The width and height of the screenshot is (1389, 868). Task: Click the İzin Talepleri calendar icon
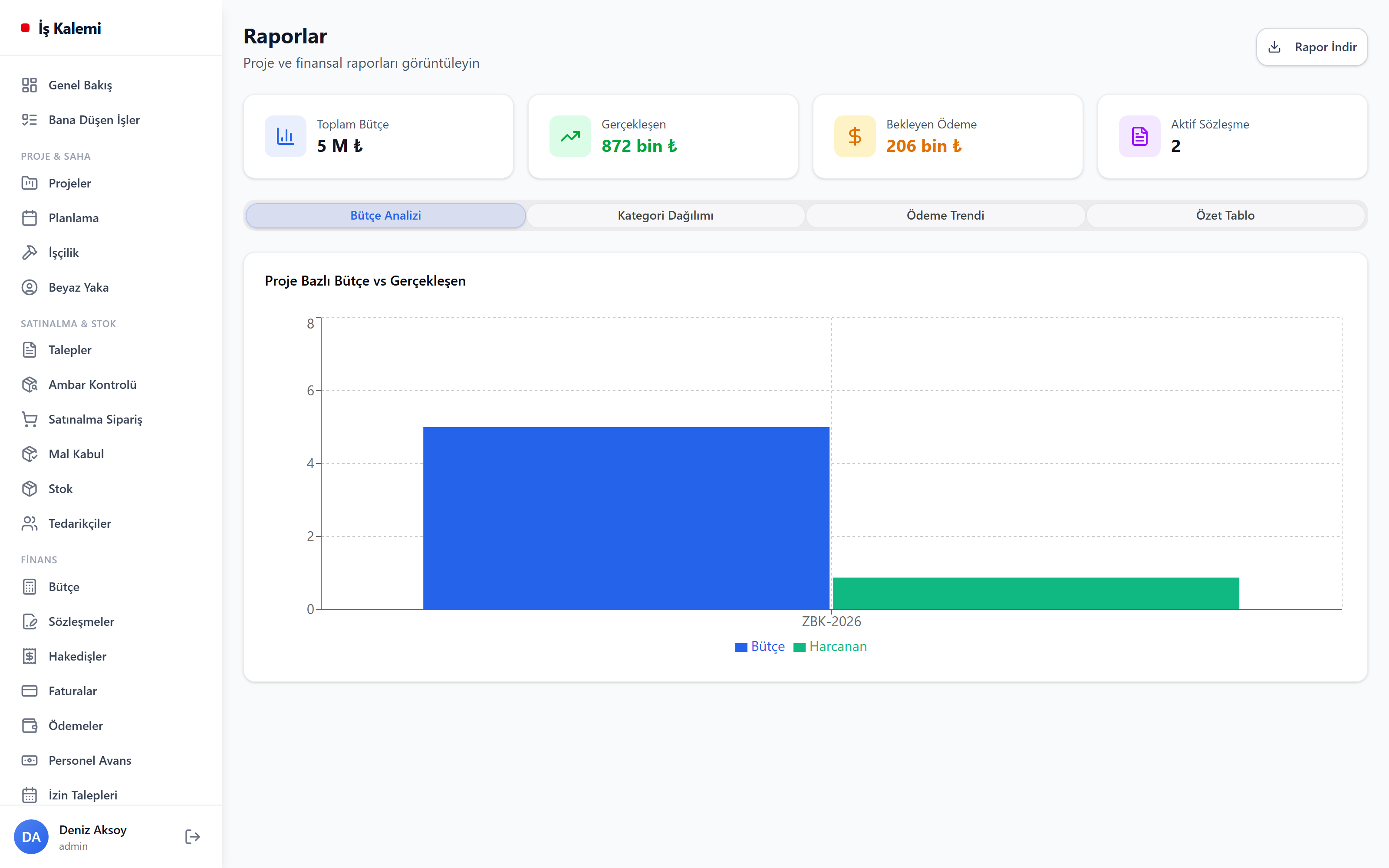(29, 795)
